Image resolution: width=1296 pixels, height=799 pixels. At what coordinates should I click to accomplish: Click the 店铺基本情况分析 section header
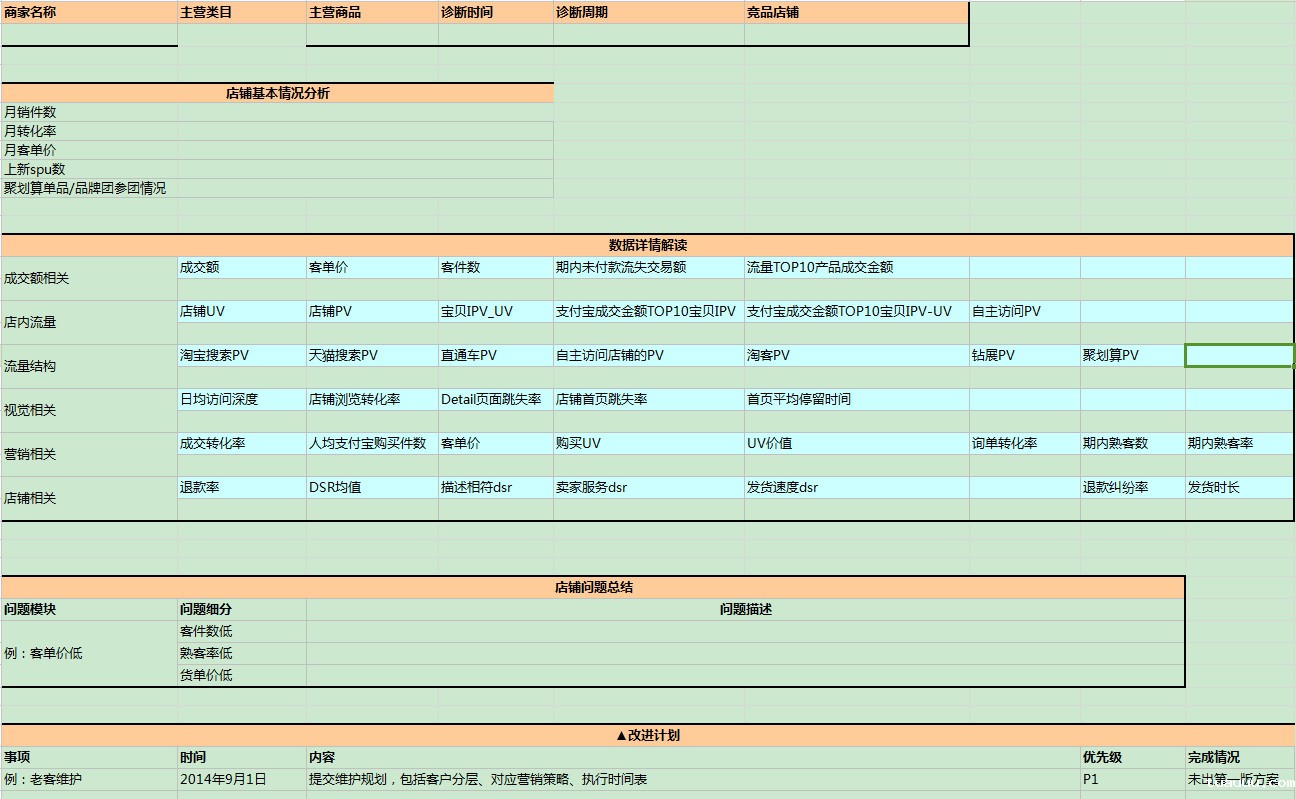tap(277, 93)
